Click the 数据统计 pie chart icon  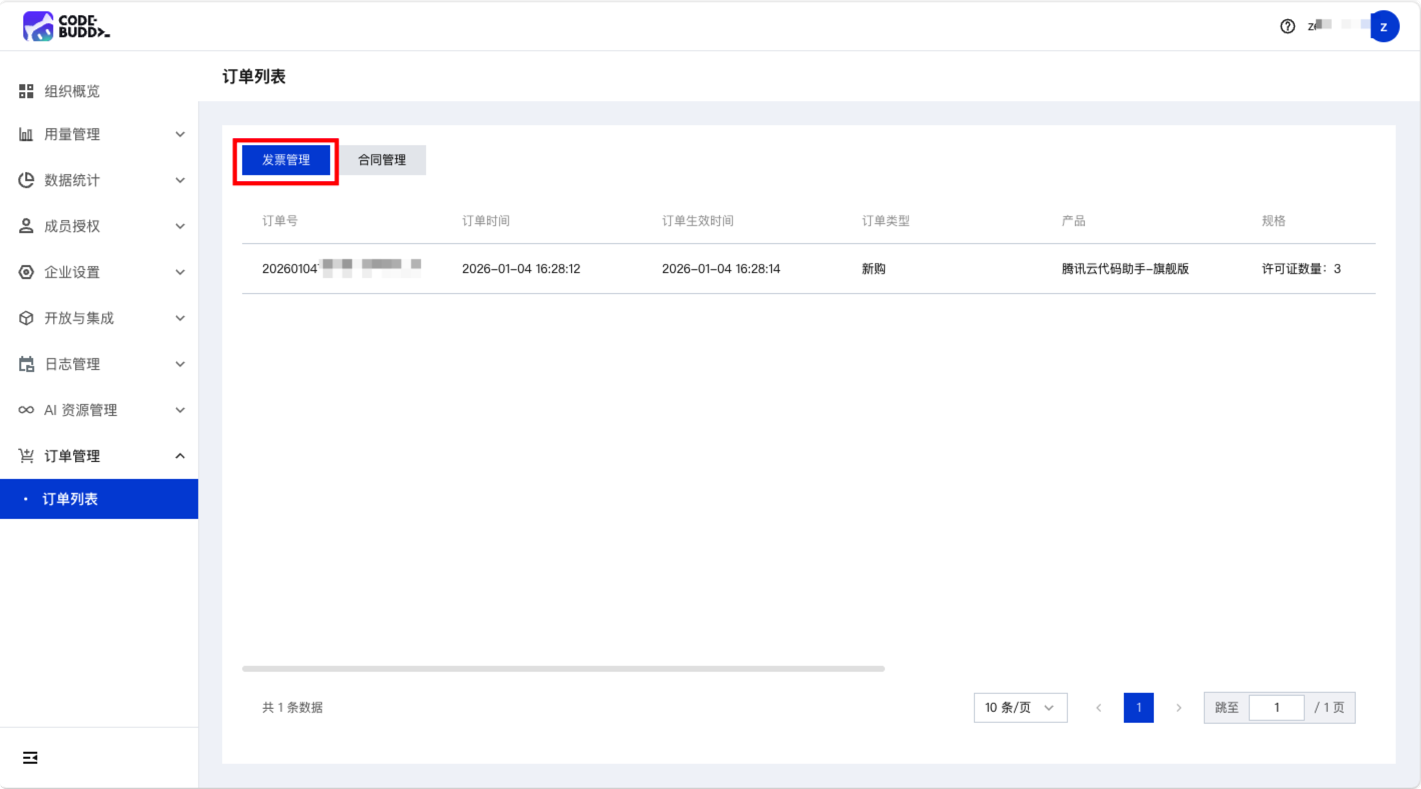click(27, 180)
